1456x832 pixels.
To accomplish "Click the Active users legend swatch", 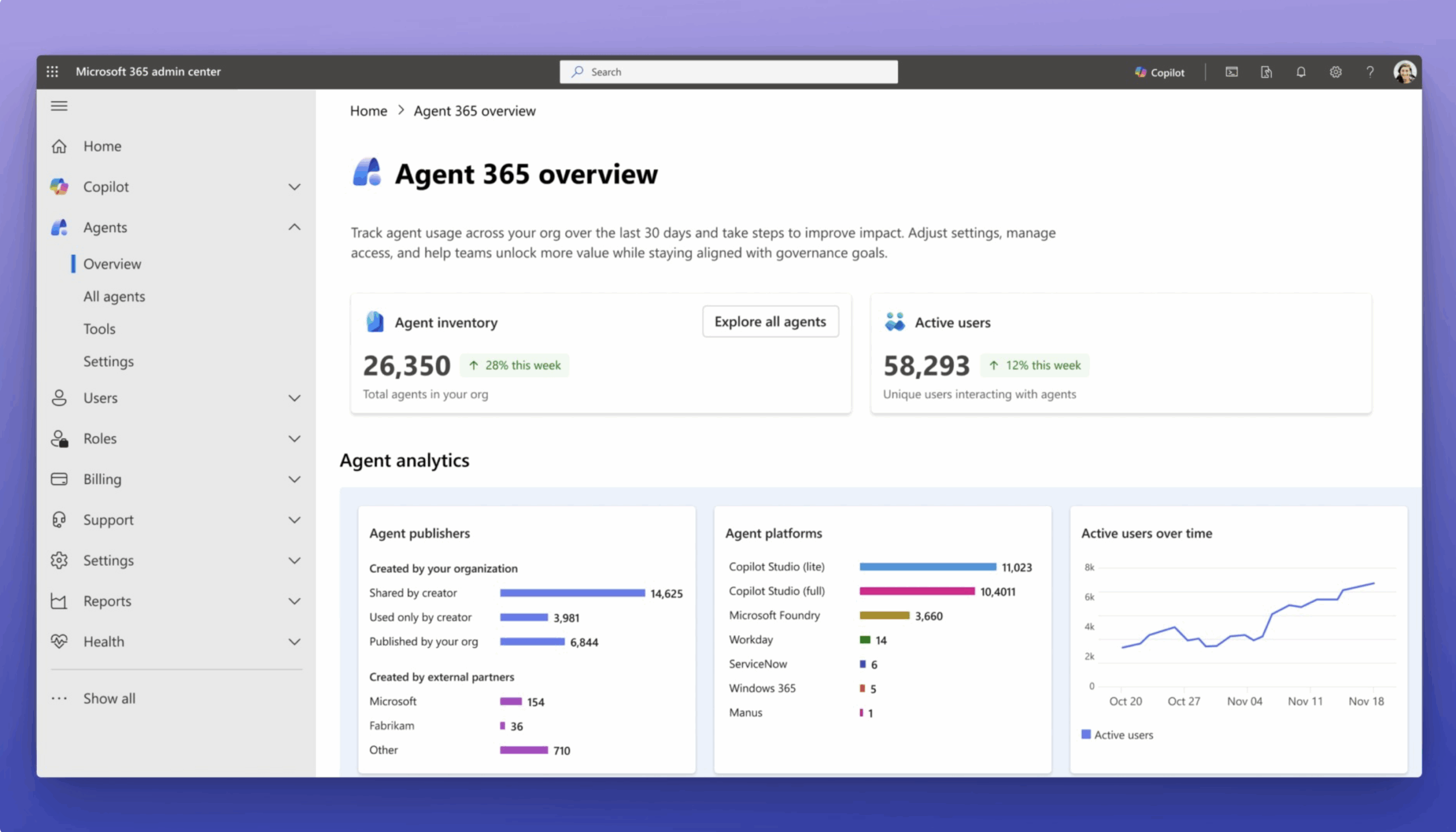I will click(1086, 734).
